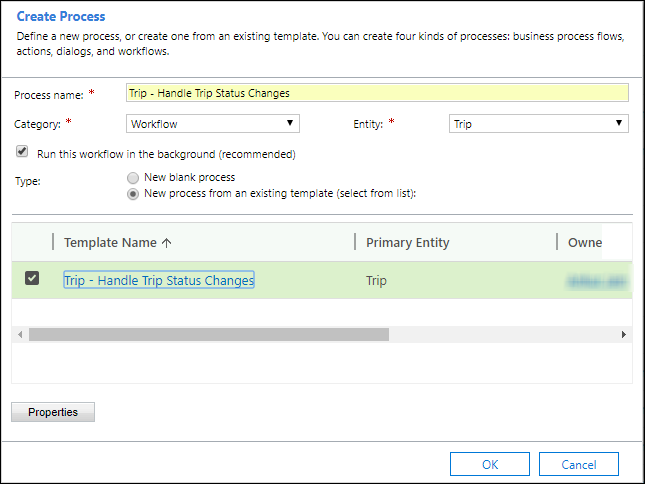
Task: Expand the Entity dropdown showing Trip
Action: pos(537,123)
